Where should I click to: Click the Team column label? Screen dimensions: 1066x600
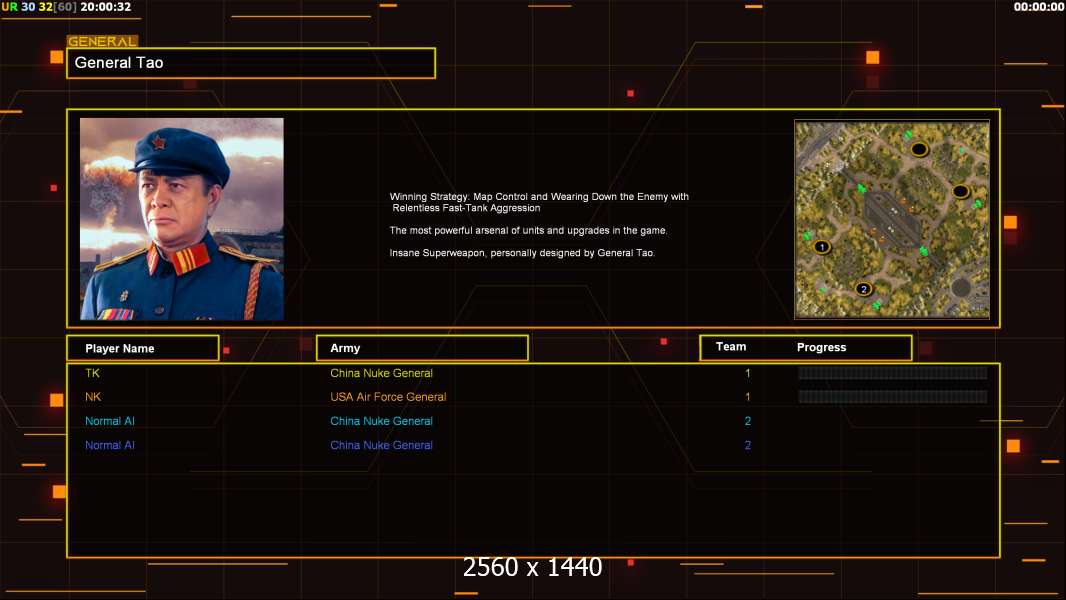(x=731, y=347)
